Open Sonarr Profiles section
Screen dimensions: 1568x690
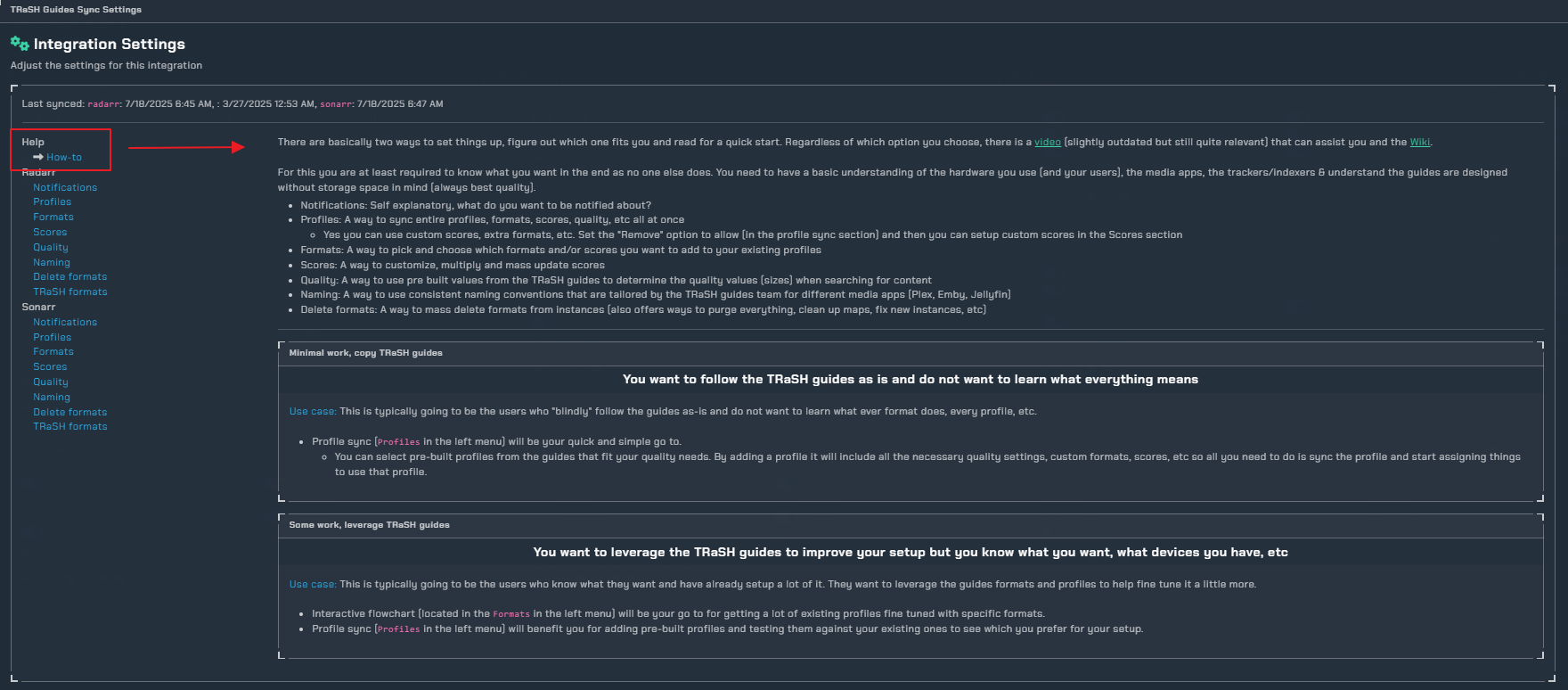(x=53, y=337)
